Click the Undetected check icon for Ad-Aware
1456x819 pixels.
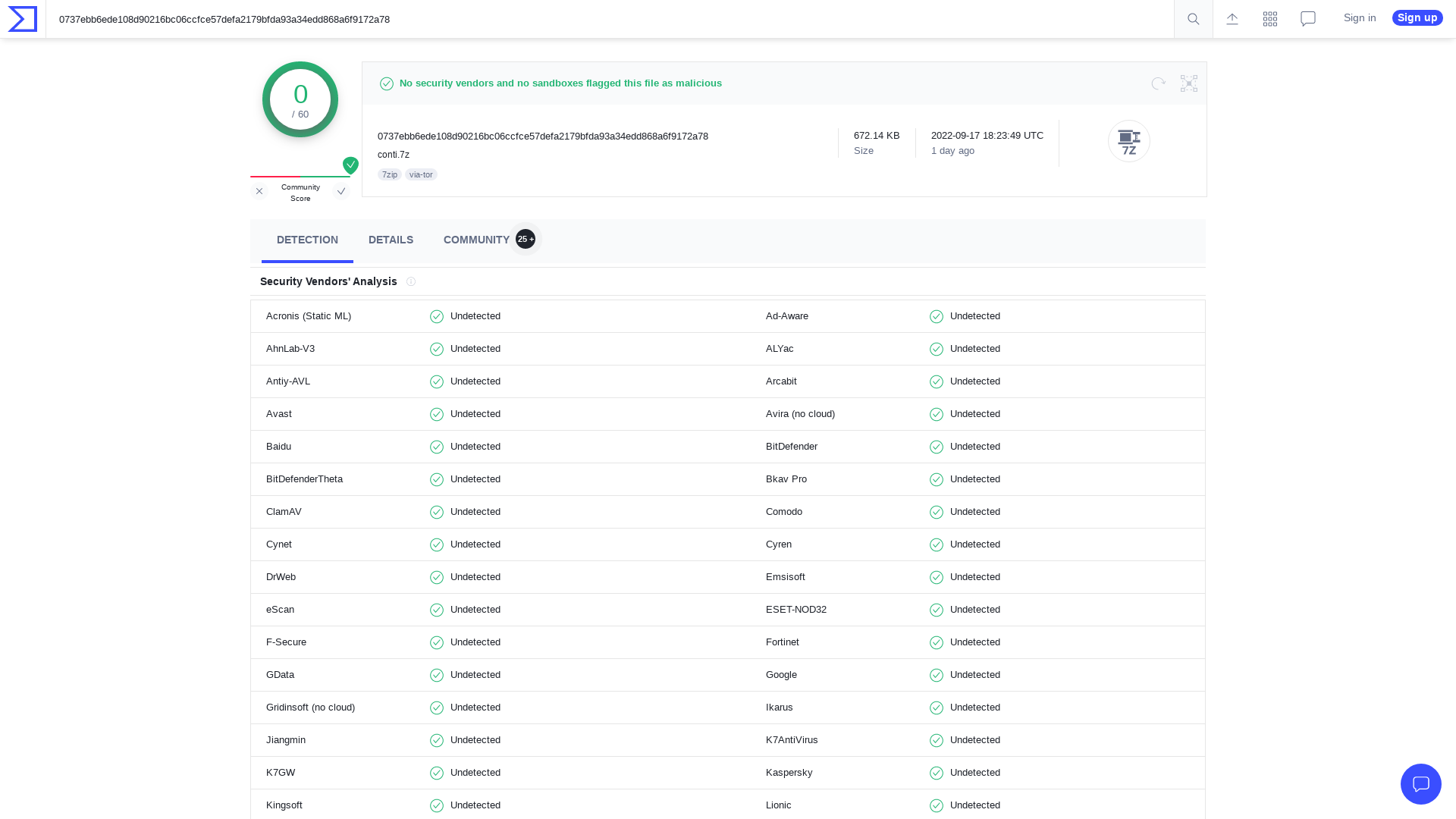[x=937, y=316]
